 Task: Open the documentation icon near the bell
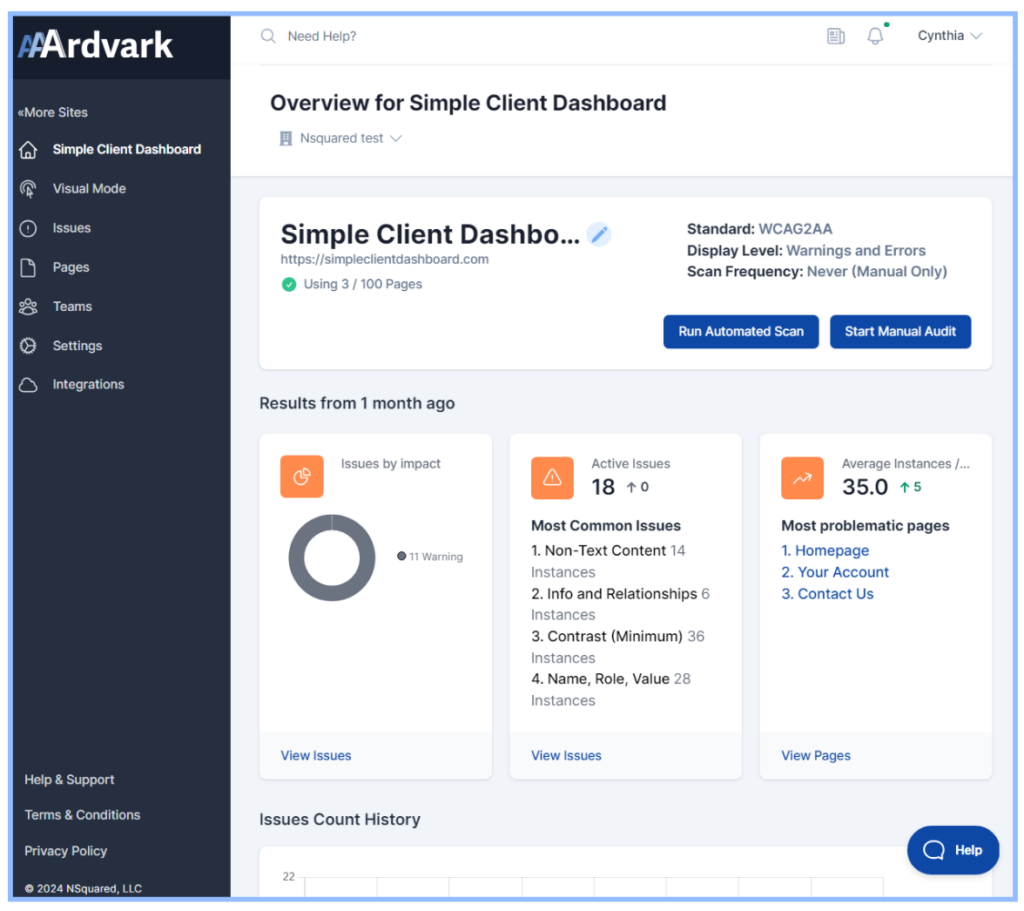click(x=836, y=36)
